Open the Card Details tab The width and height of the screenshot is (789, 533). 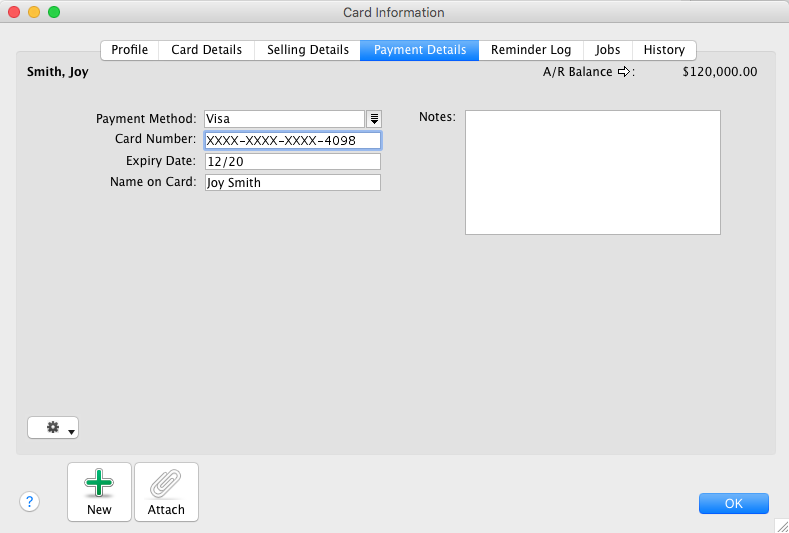(206, 50)
